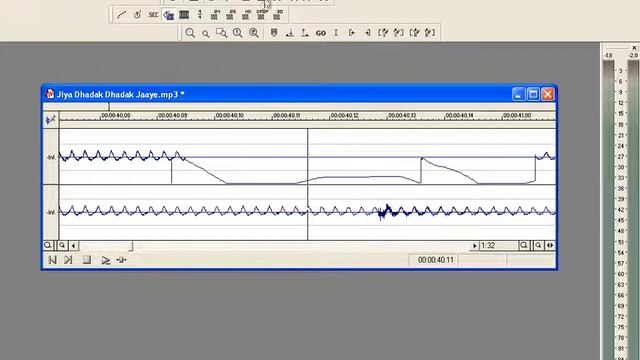Click the lower channel -Inf. label
This screenshot has height=360, width=640.
[x=51, y=212]
